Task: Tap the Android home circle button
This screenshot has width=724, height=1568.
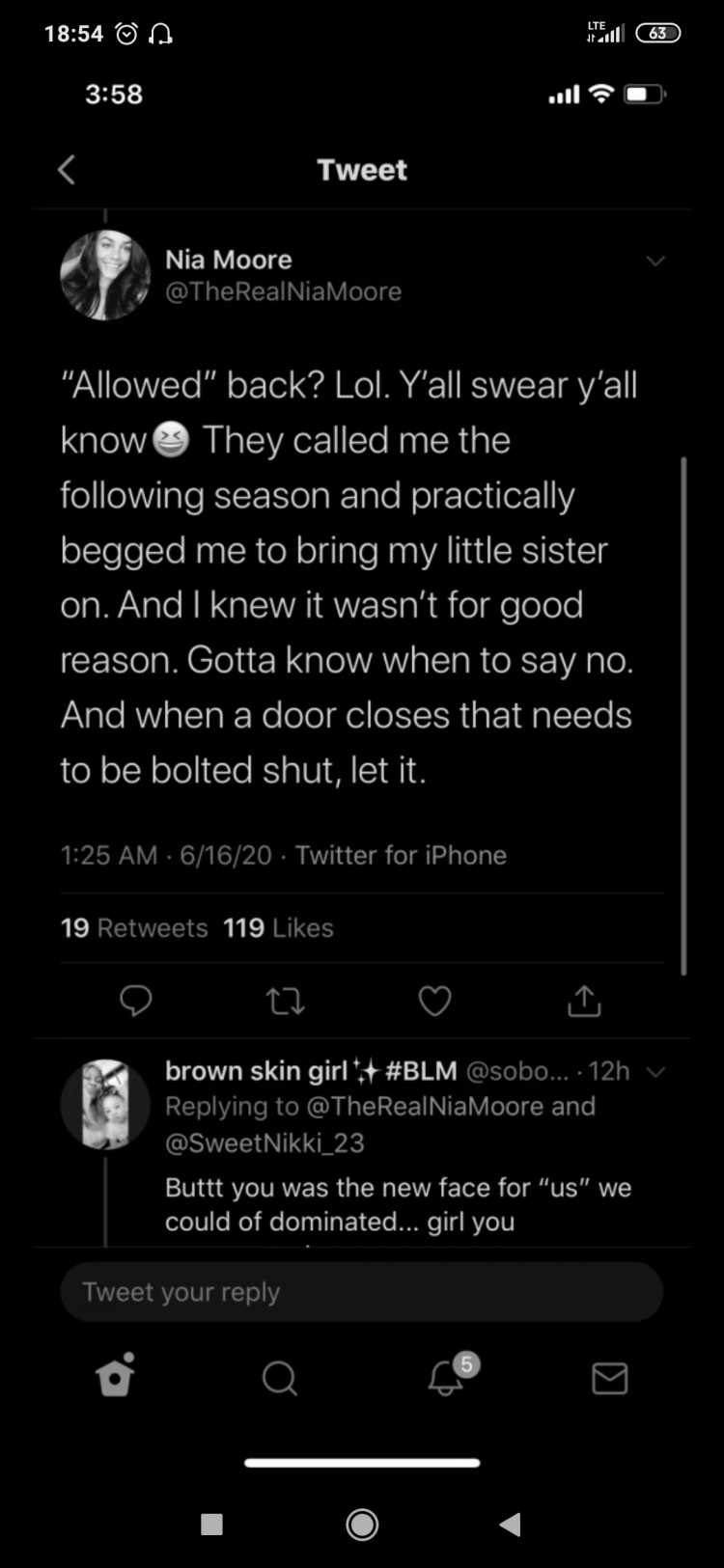Action: click(362, 1525)
